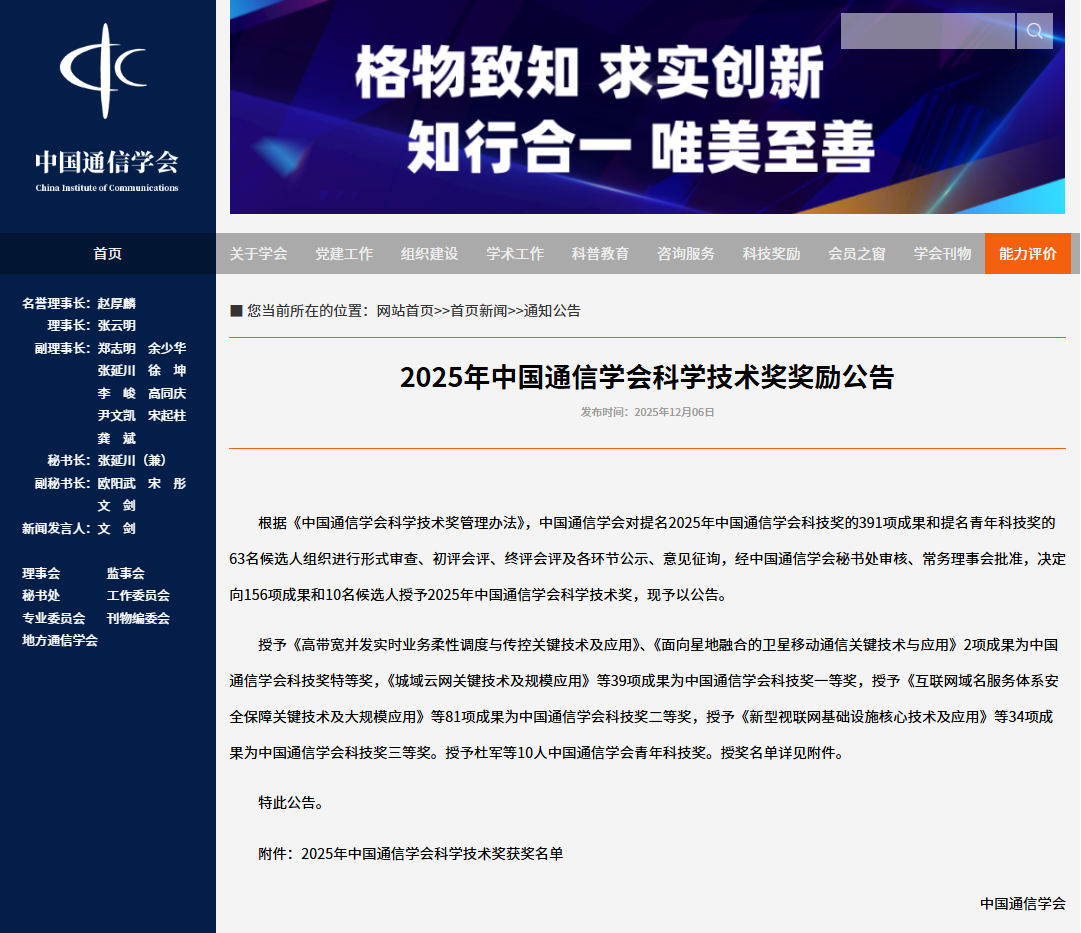Click the search magnifier icon
The width and height of the screenshot is (1081, 933).
(1035, 31)
